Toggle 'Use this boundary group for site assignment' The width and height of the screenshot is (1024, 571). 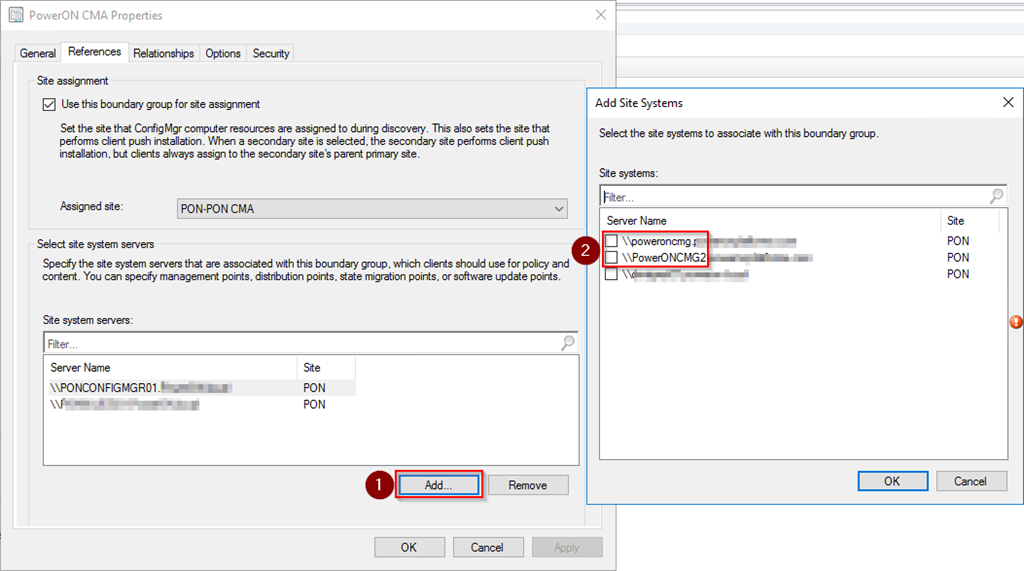(x=49, y=104)
